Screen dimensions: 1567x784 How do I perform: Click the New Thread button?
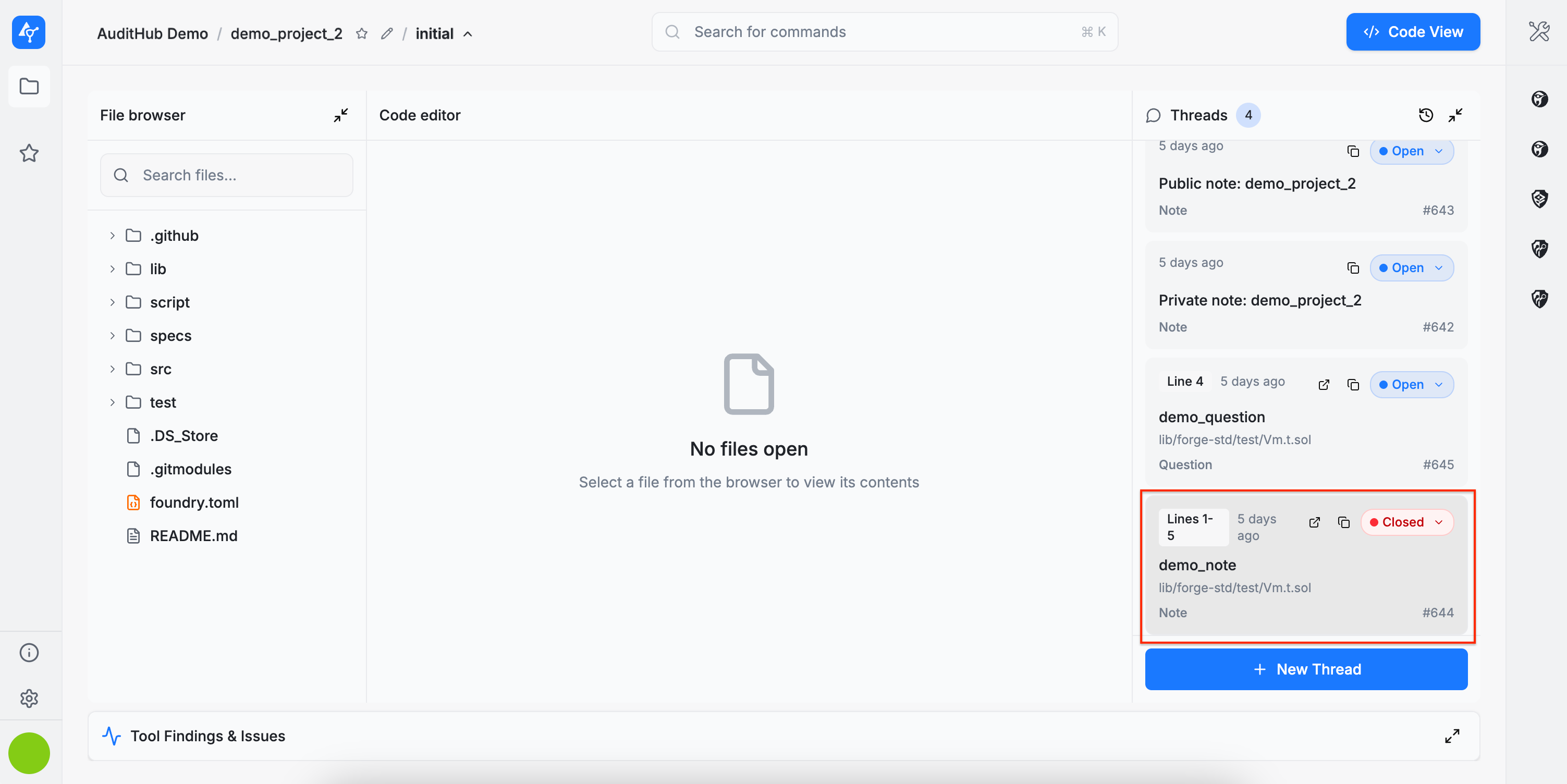click(1306, 669)
